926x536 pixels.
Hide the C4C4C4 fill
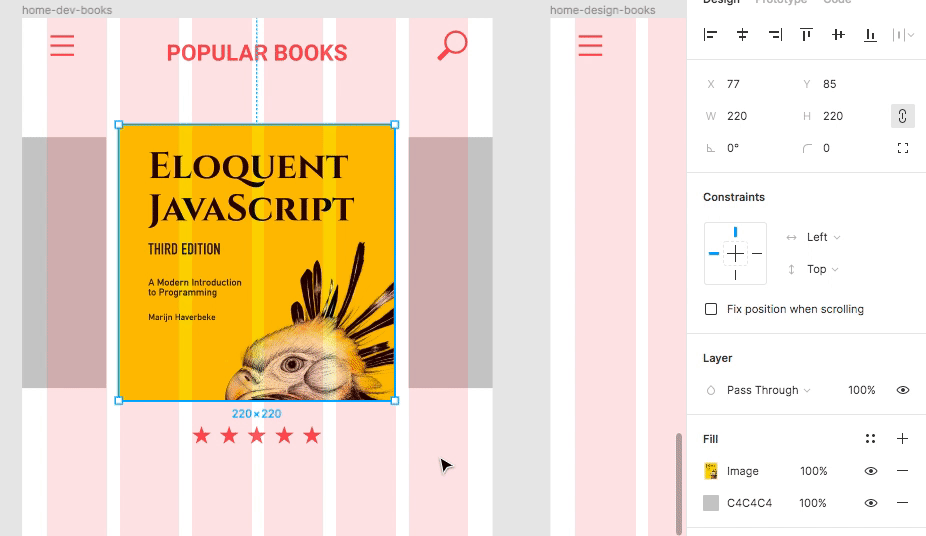870,503
